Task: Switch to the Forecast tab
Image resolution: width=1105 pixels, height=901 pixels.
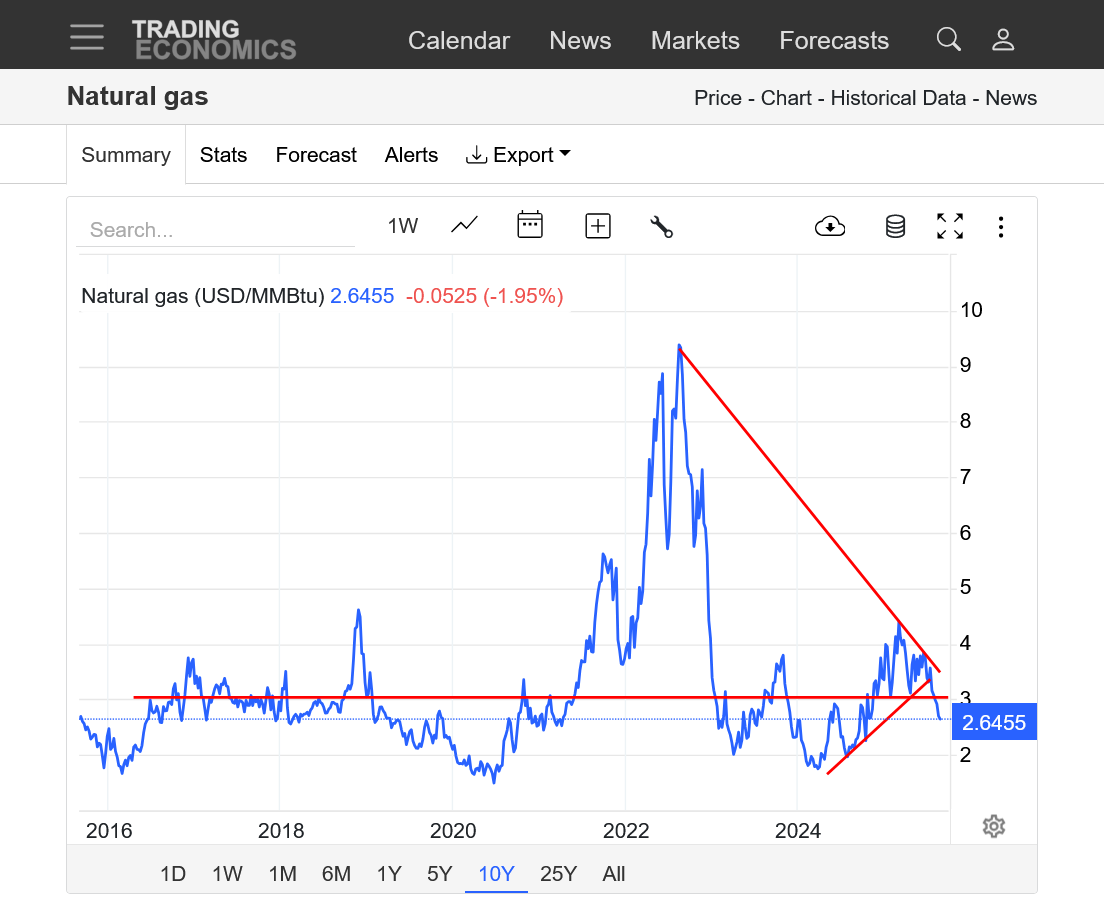Action: (x=316, y=155)
